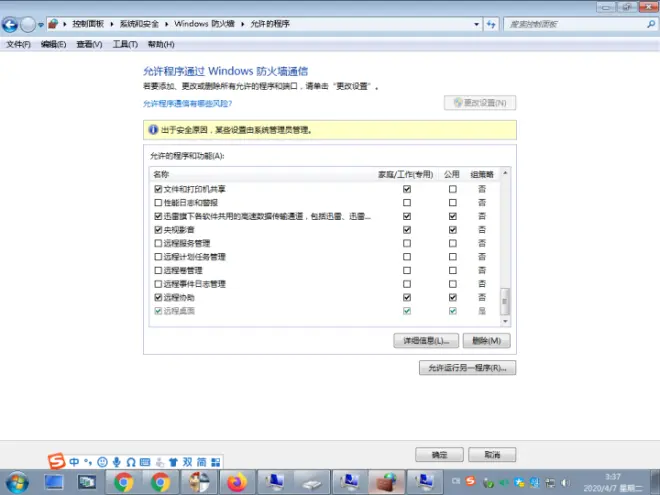The image size is (660, 495).
Task: Expand breadcrumb arrow after 系统和安全
Action: [167, 24]
